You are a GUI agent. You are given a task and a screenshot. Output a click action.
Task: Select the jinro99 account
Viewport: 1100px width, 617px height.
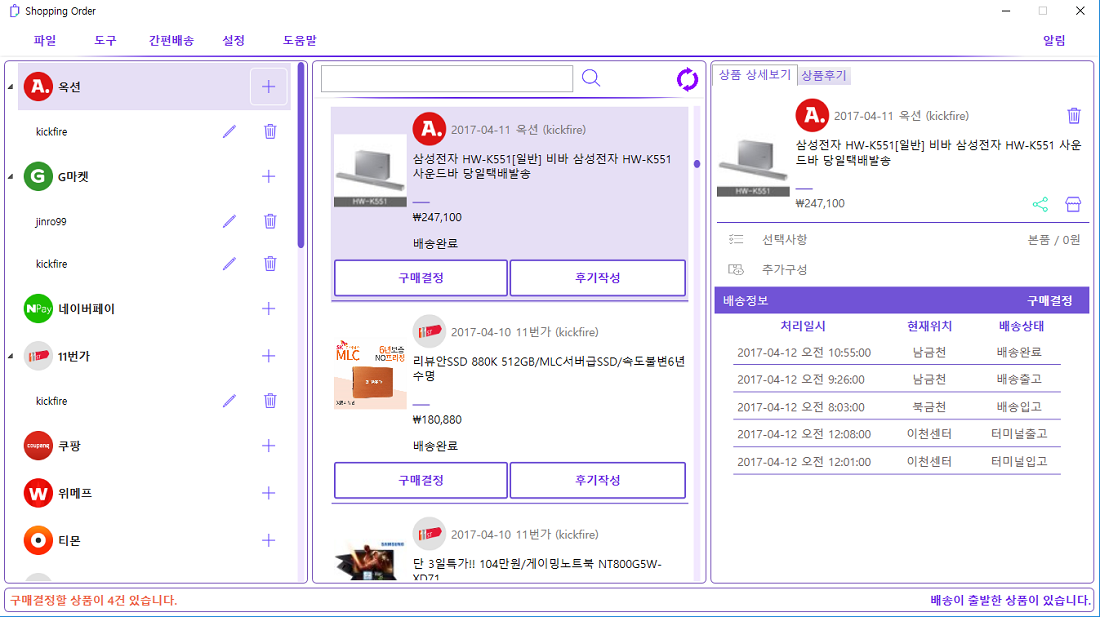(51, 222)
